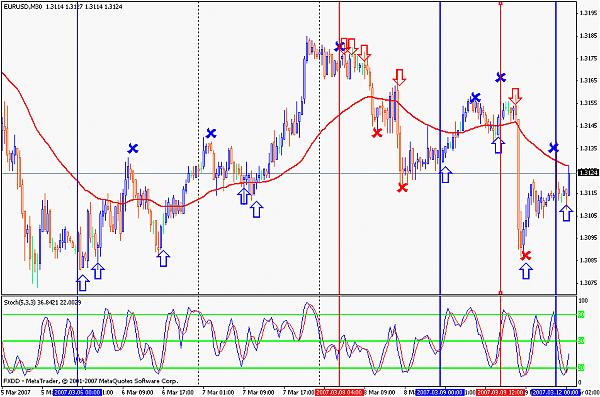The height and width of the screenshot is (397, 600).
Task: Select the blue 2007.03.06 00:00 date label
Action: 77,392
